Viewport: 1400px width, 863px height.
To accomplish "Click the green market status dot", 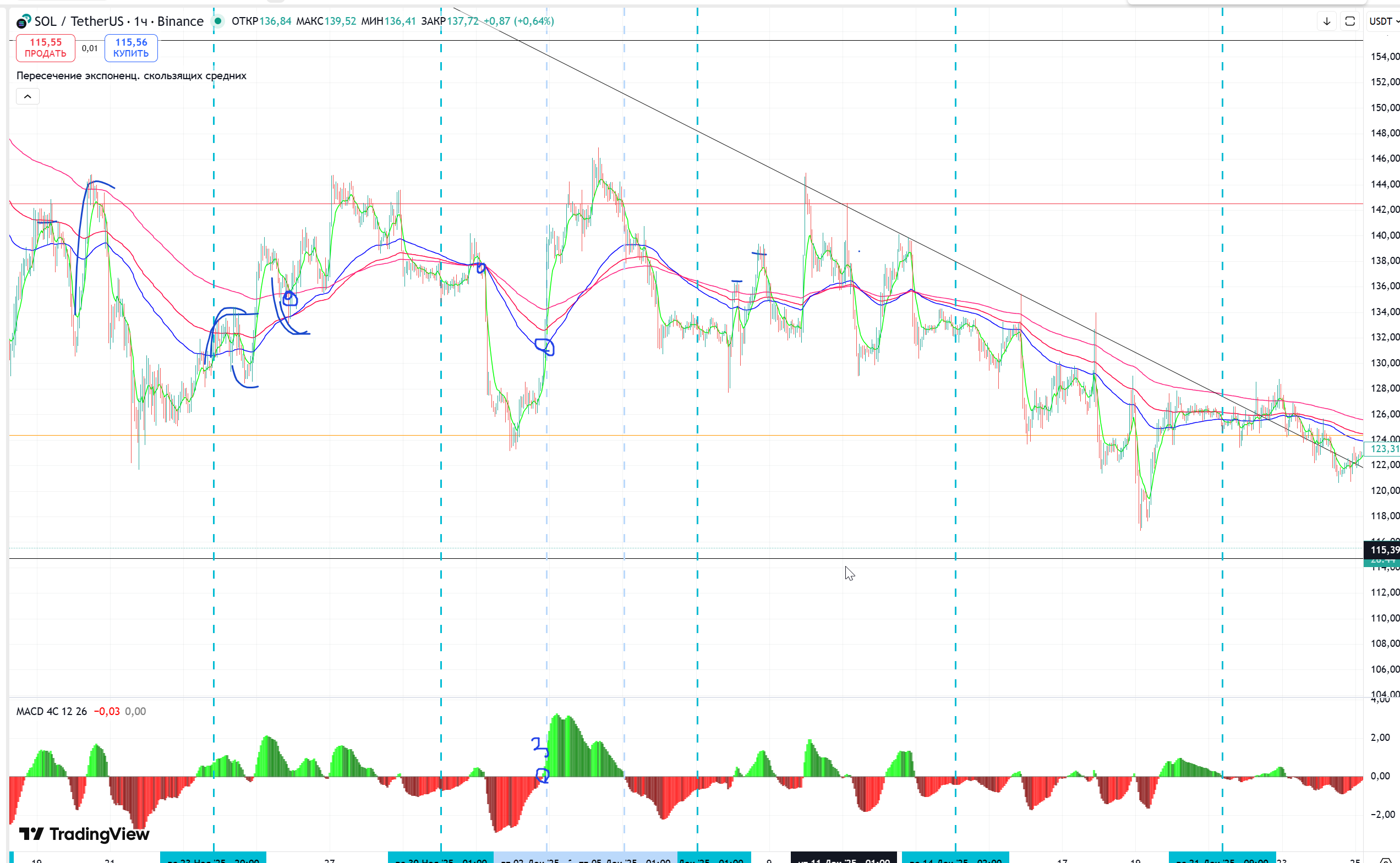I will point(217,21).
